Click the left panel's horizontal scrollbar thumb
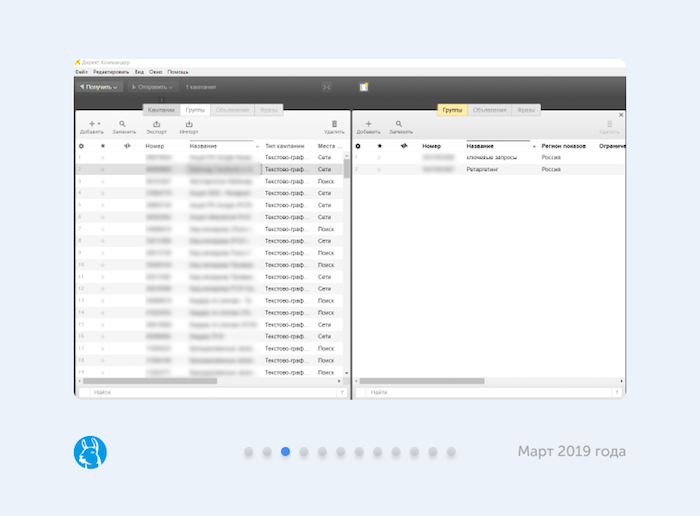 coord(150,381)
